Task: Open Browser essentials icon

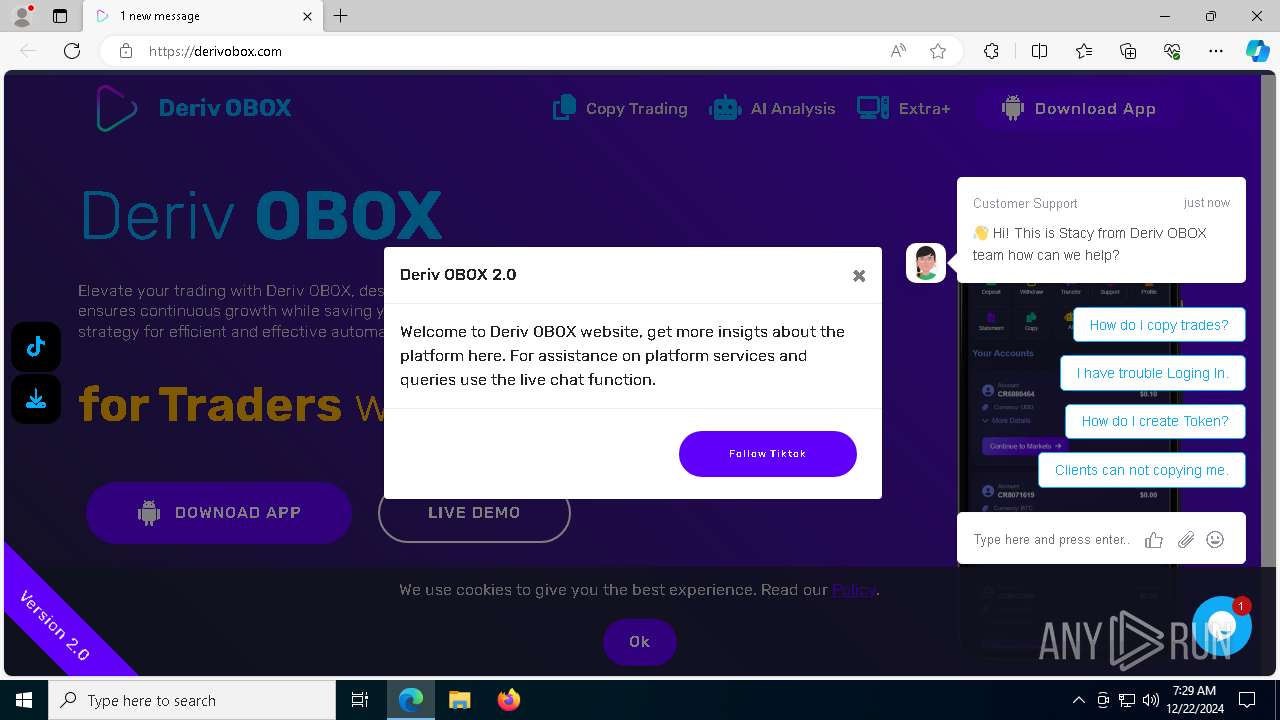Action: tap(1172, 51)
